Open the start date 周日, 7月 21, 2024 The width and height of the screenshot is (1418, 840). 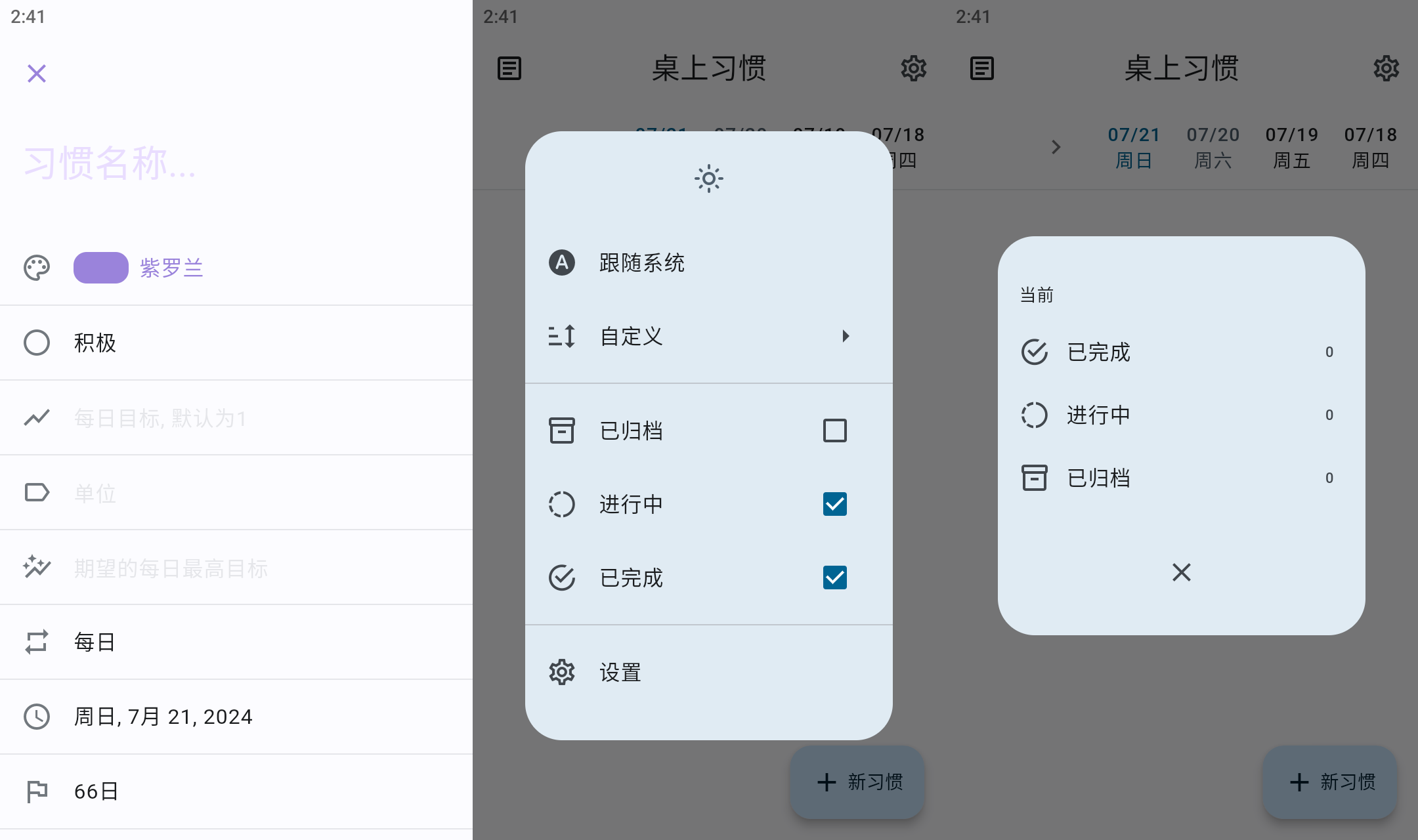[x=236, y=717]
